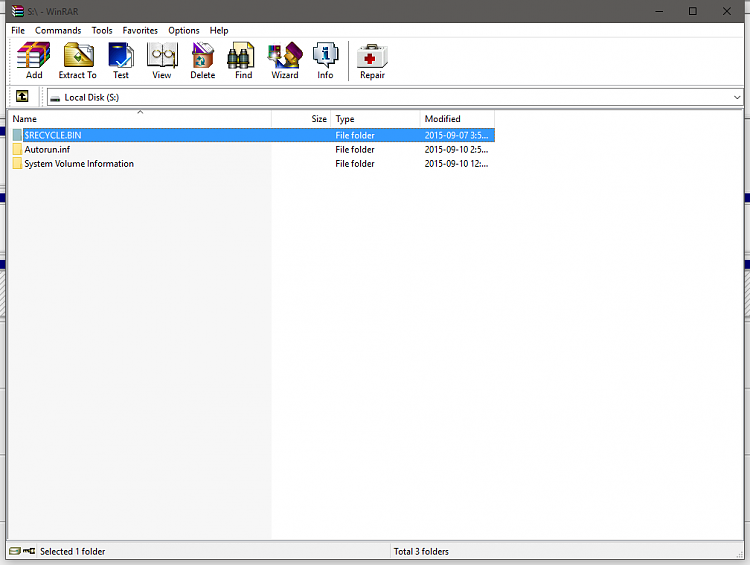Minimize the WinRAR window
750x565 pixels.
tap(659, 11)
